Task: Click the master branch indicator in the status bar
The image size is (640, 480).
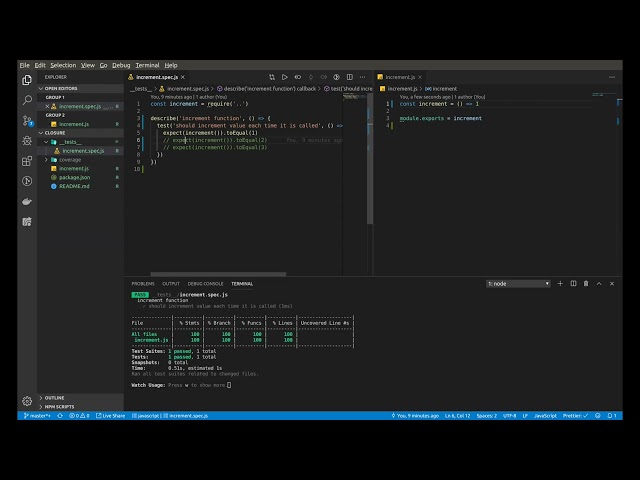Action: [x=38, y=416]
